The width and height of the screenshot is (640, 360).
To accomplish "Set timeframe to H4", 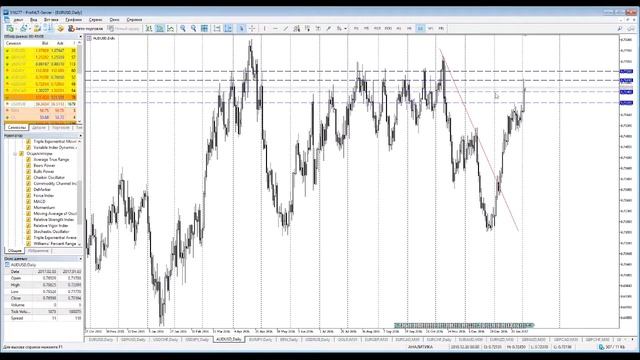I will click(409, 28).
